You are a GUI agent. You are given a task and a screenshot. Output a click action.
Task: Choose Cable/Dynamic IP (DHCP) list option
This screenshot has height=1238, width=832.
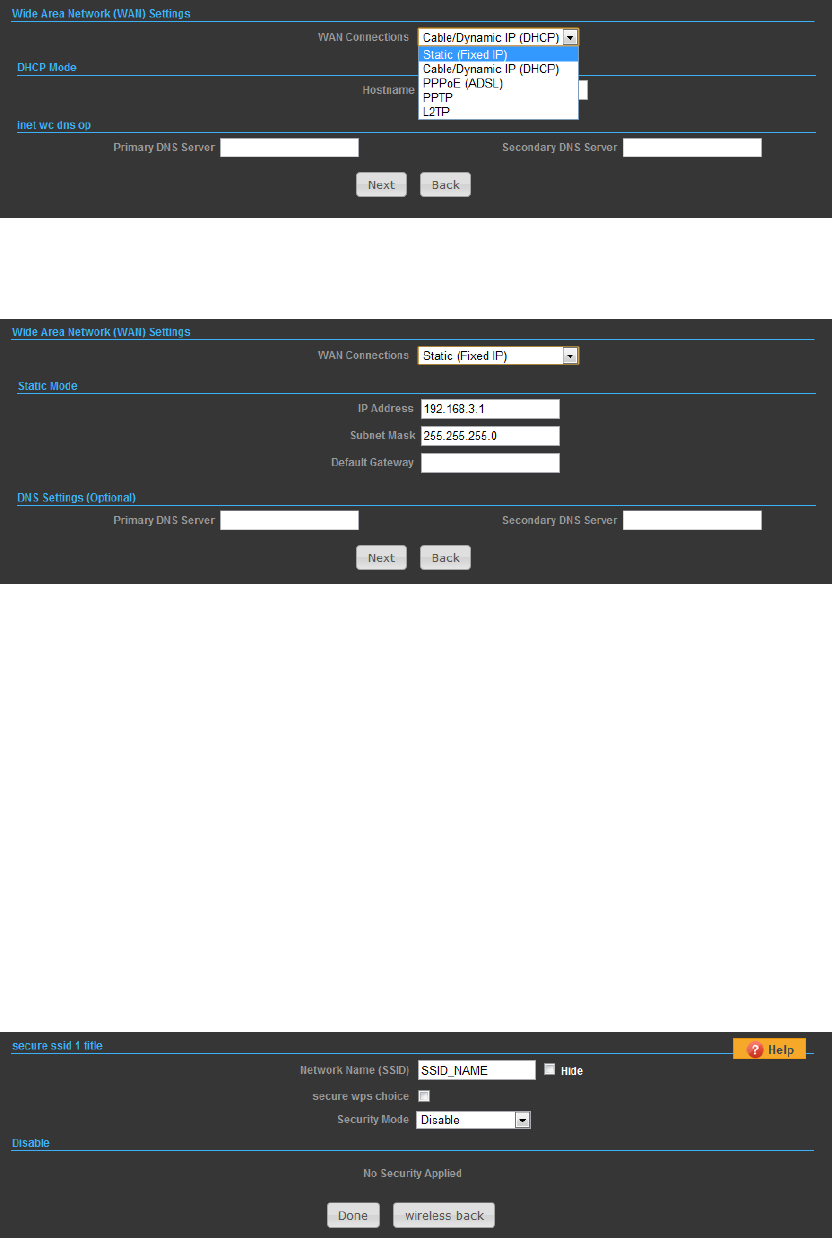tap(498, 69)
